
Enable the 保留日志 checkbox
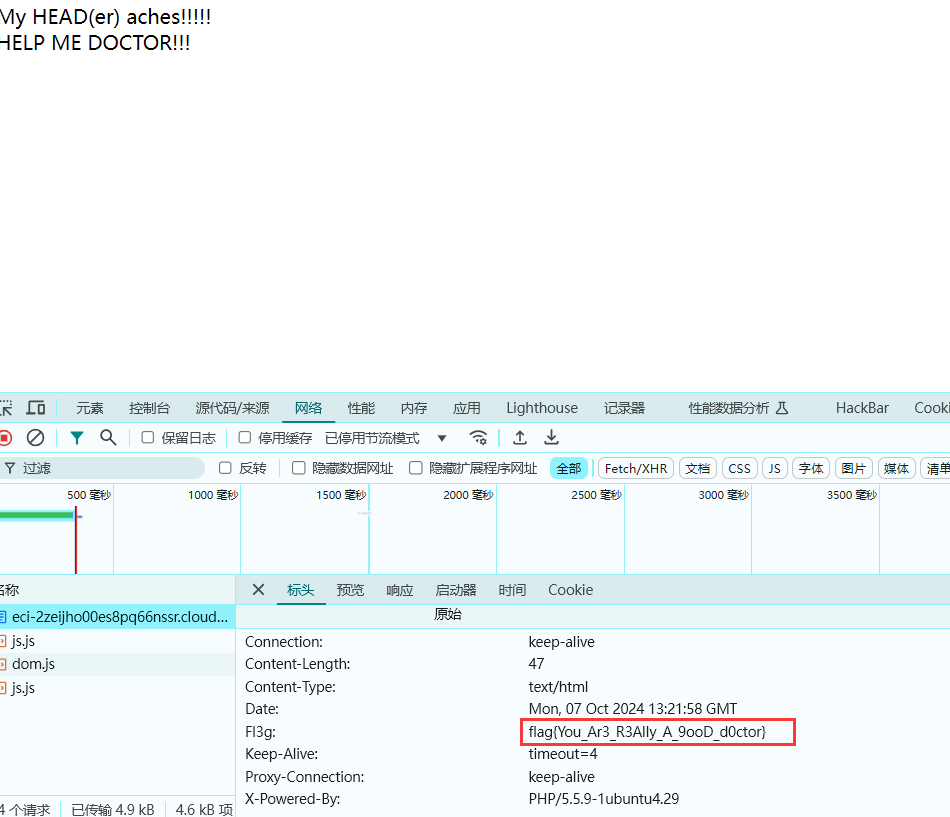pyautogui.click(x=148, y=438)
